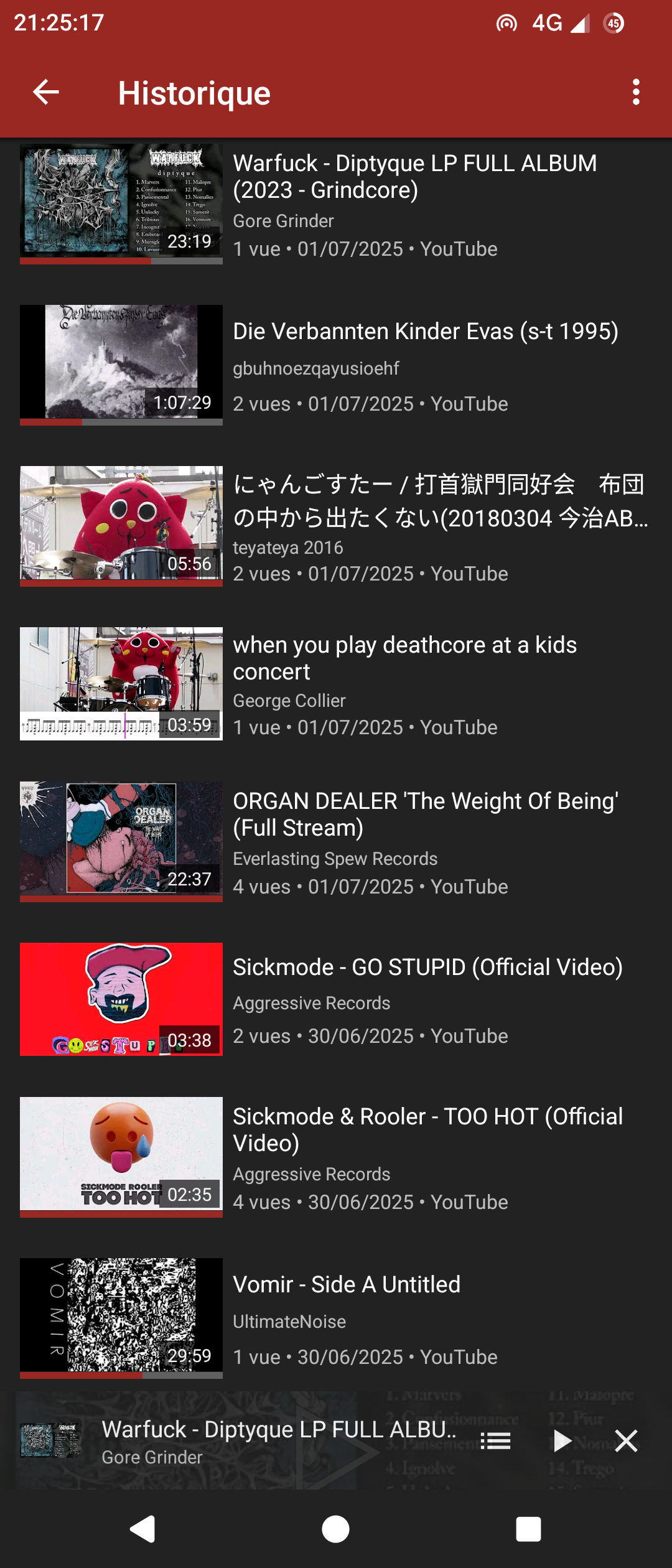Tap the Android home circle button

[336, 1529]
